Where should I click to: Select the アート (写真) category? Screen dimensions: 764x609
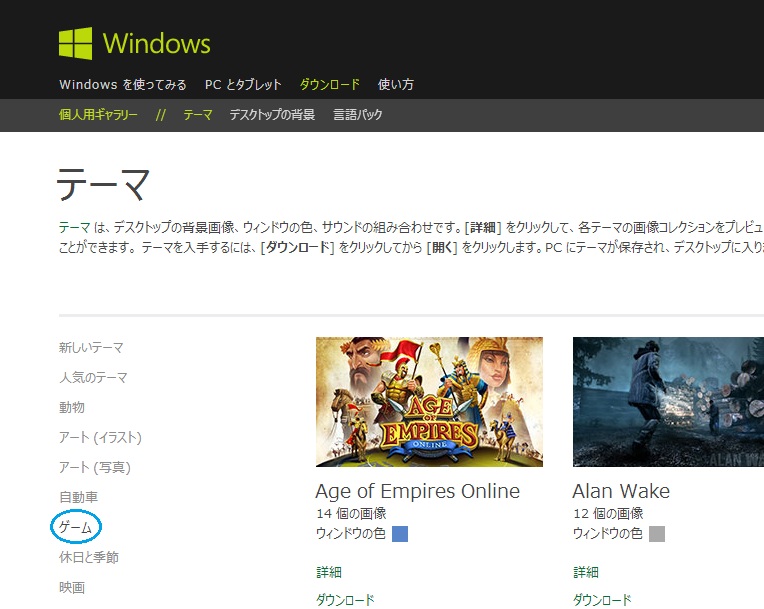(95, 468)
